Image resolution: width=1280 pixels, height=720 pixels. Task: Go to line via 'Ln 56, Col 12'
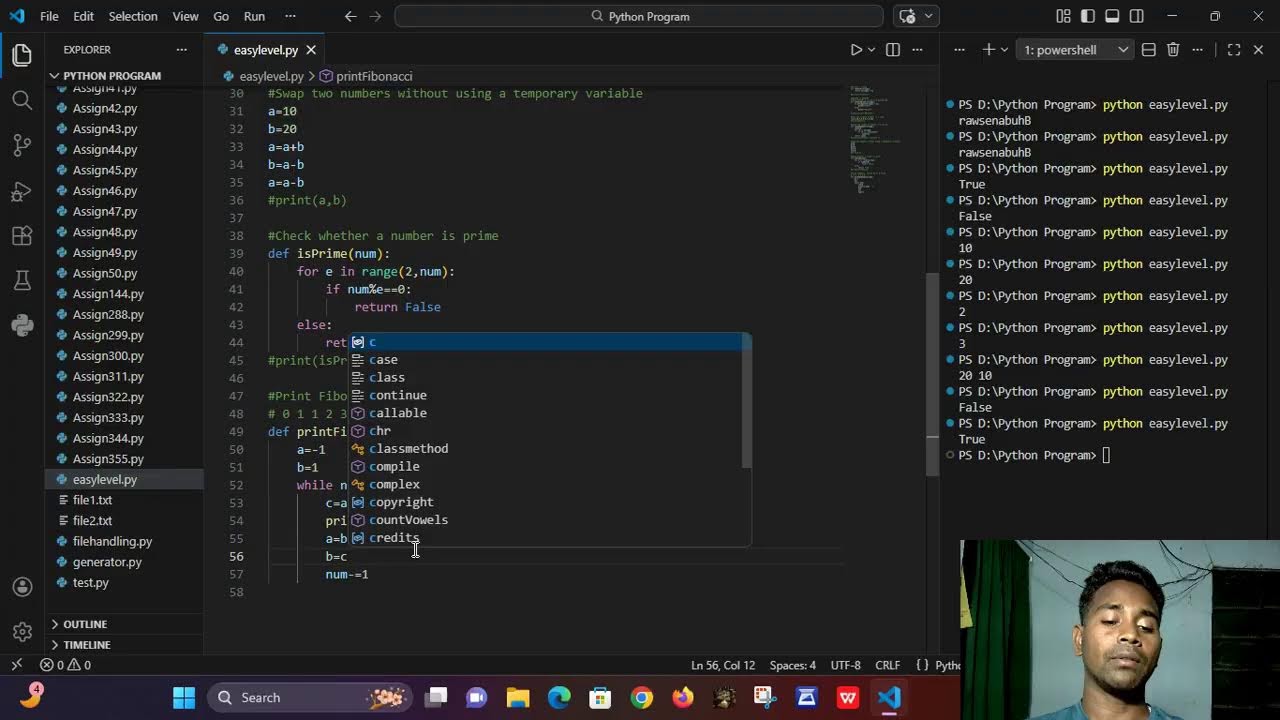click(x=723, y=665)
